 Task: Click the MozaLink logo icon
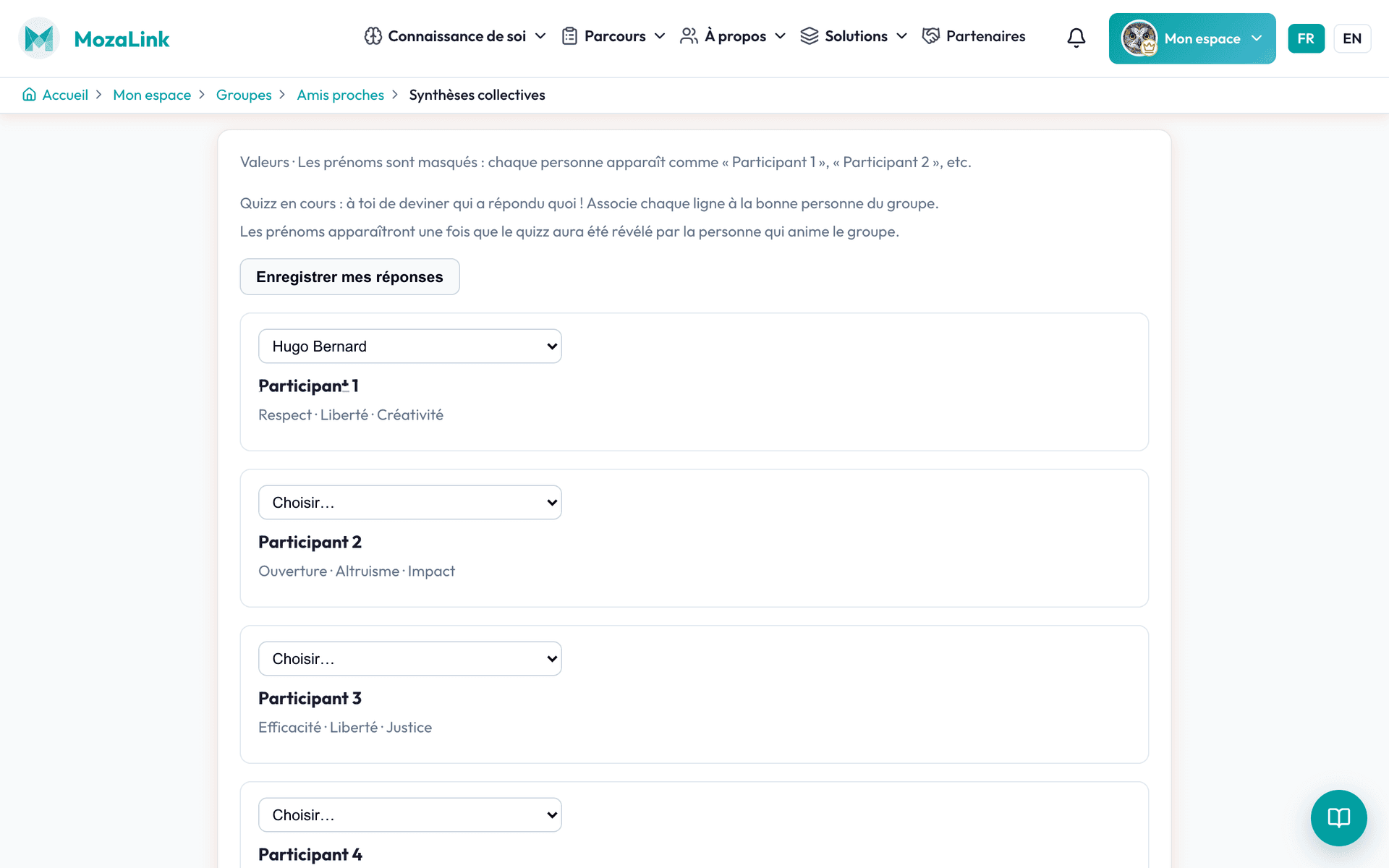click(x=38, y=38)
